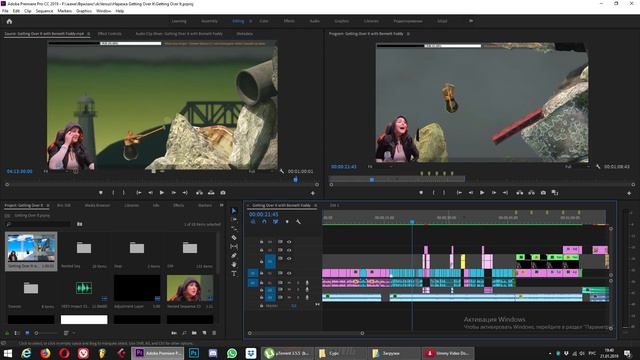Switch to the Learning workspace

pyautogui.click(x=179, y=21)
